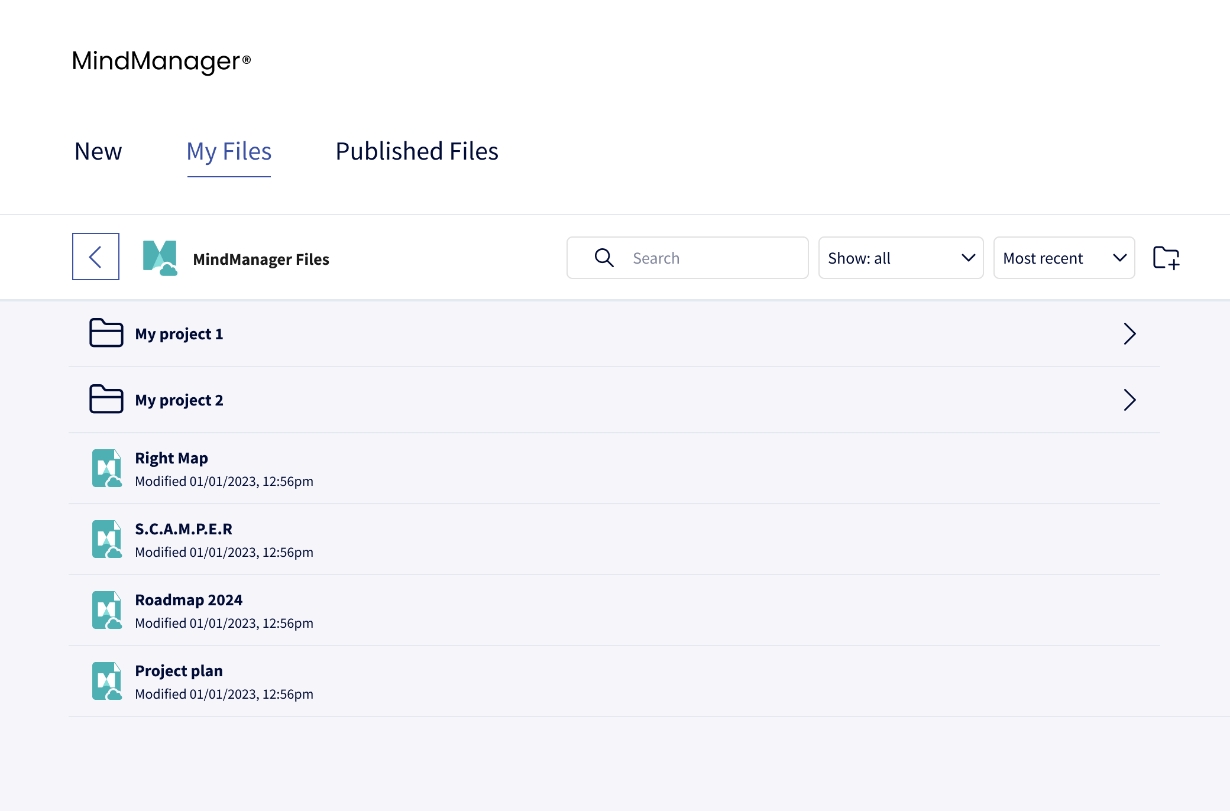Click the My project 1 folder icon
The width and height of the screenshot is (1230, 811).
click(x=106, y=333)
